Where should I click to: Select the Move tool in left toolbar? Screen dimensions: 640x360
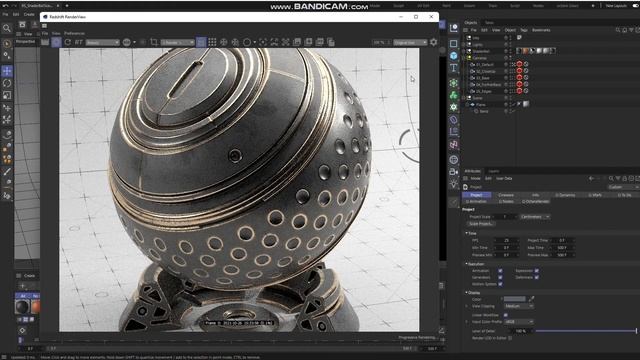point(7,71)
